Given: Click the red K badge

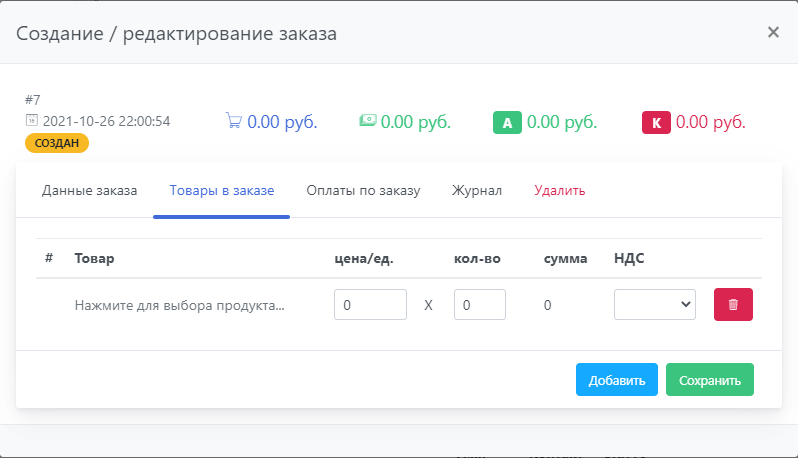Looking at the screenshot, I should click(x=656, y=123).
